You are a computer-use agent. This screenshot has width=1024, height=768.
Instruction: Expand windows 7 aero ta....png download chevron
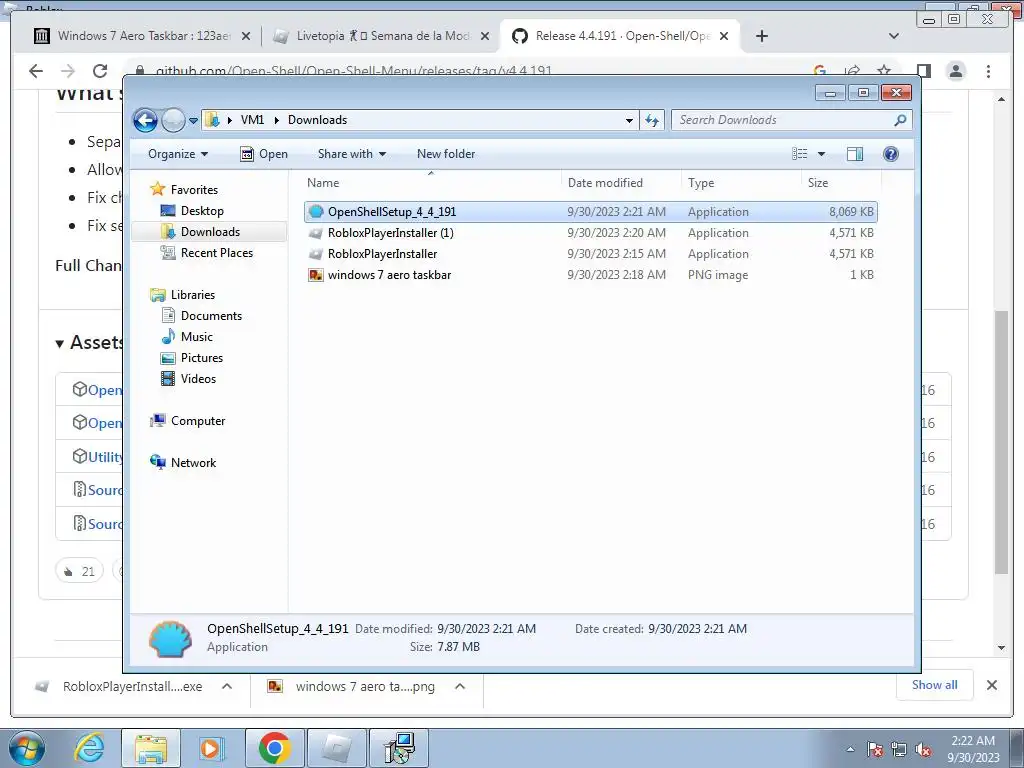[x=460, y=686]
